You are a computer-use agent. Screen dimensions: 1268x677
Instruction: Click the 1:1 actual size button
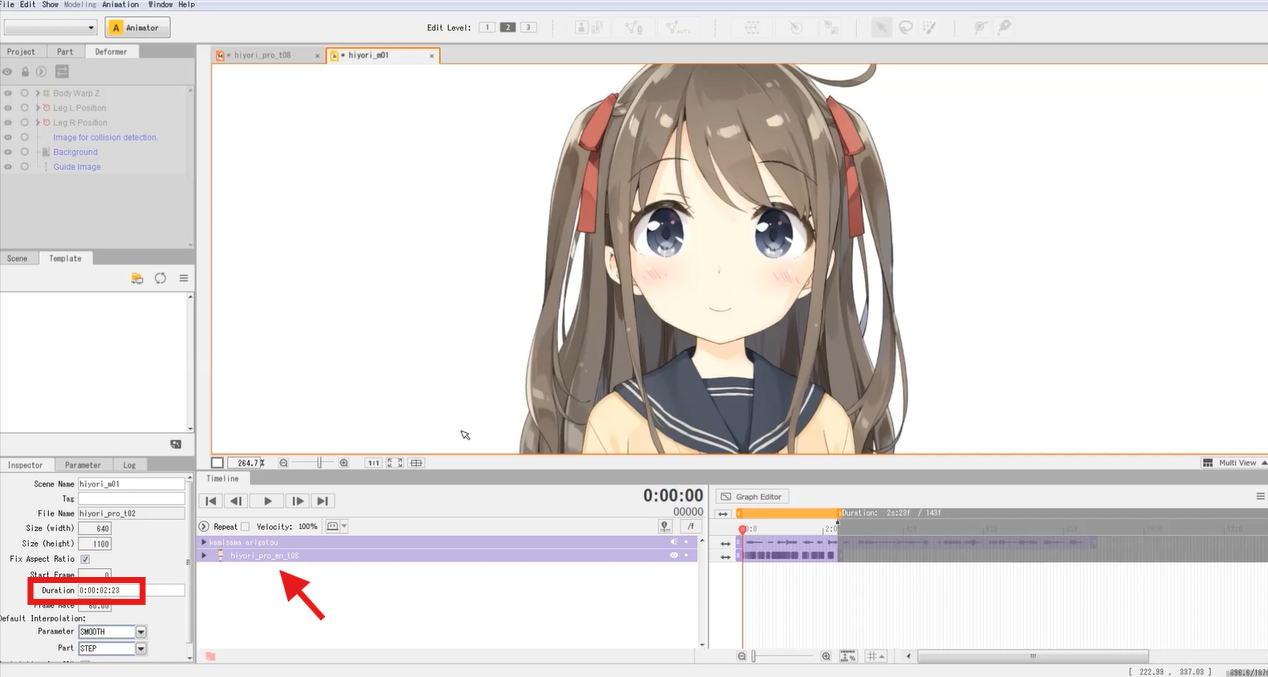point(373,463)
